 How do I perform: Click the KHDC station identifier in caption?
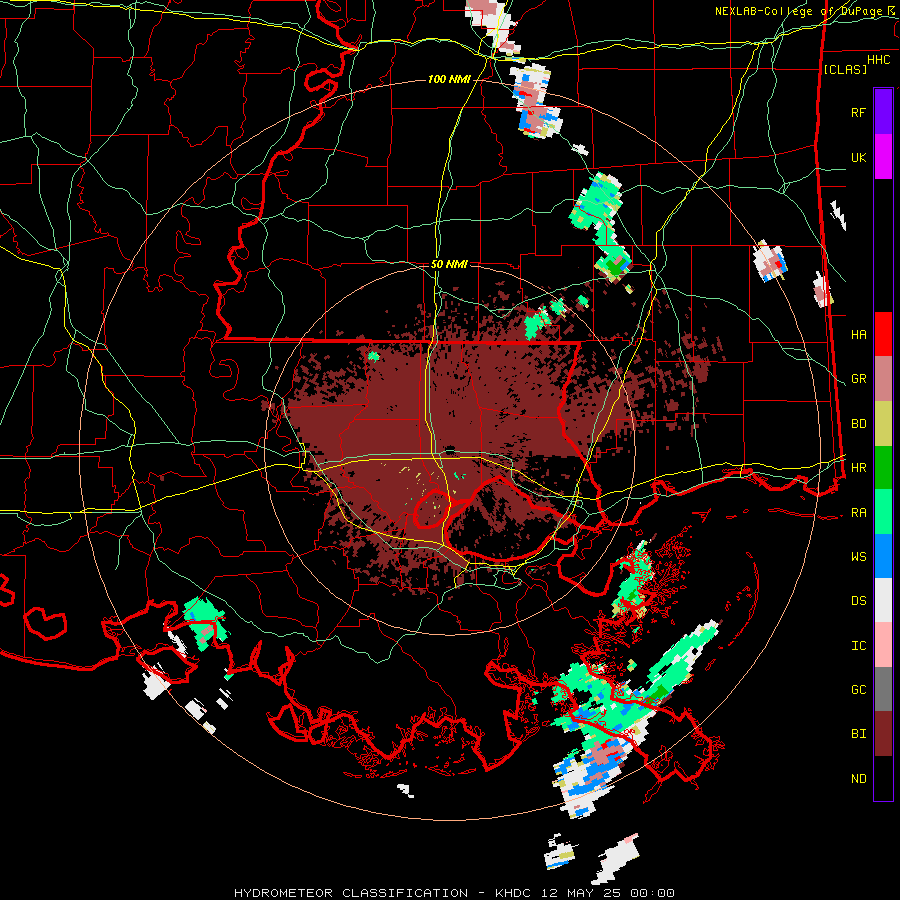pos(515,893)
